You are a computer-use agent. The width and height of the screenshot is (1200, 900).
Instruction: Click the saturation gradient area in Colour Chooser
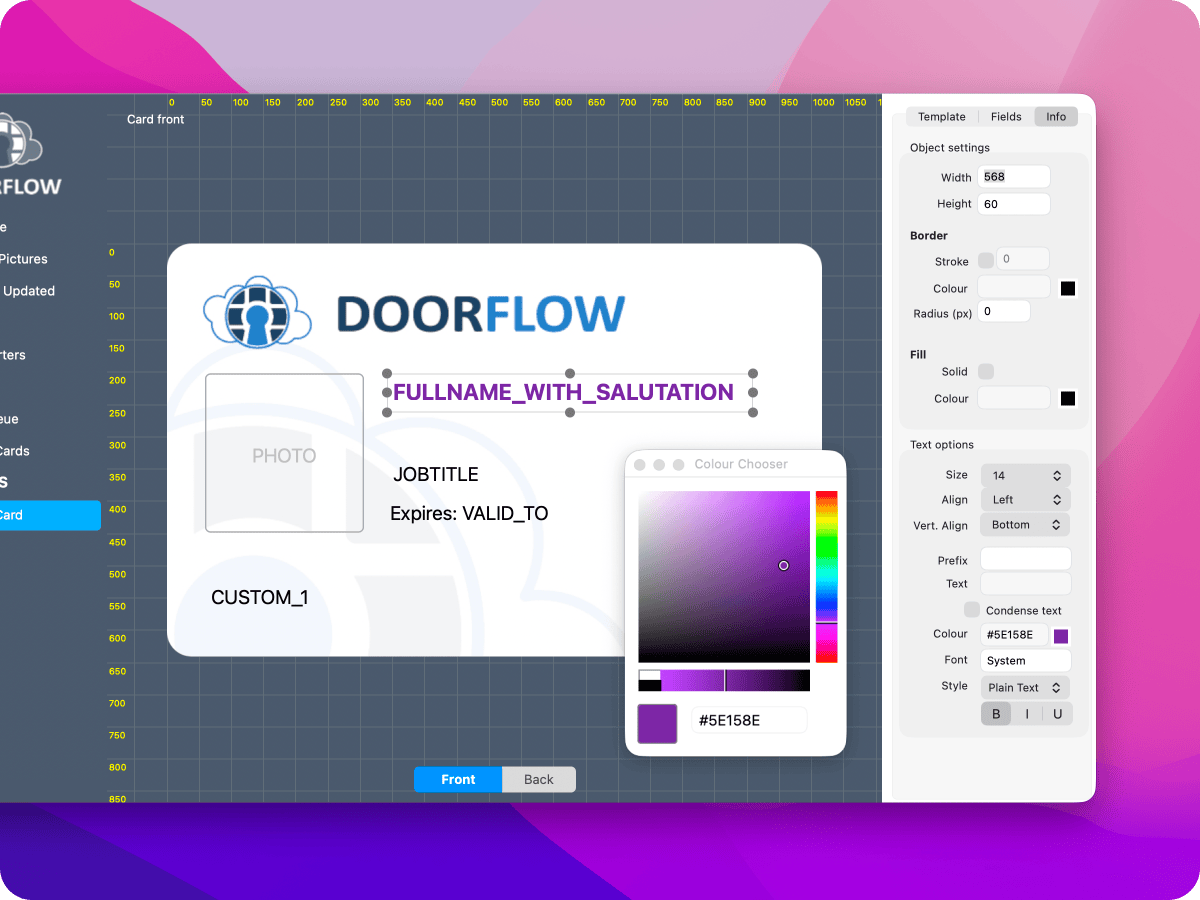(x=724, y=577)
